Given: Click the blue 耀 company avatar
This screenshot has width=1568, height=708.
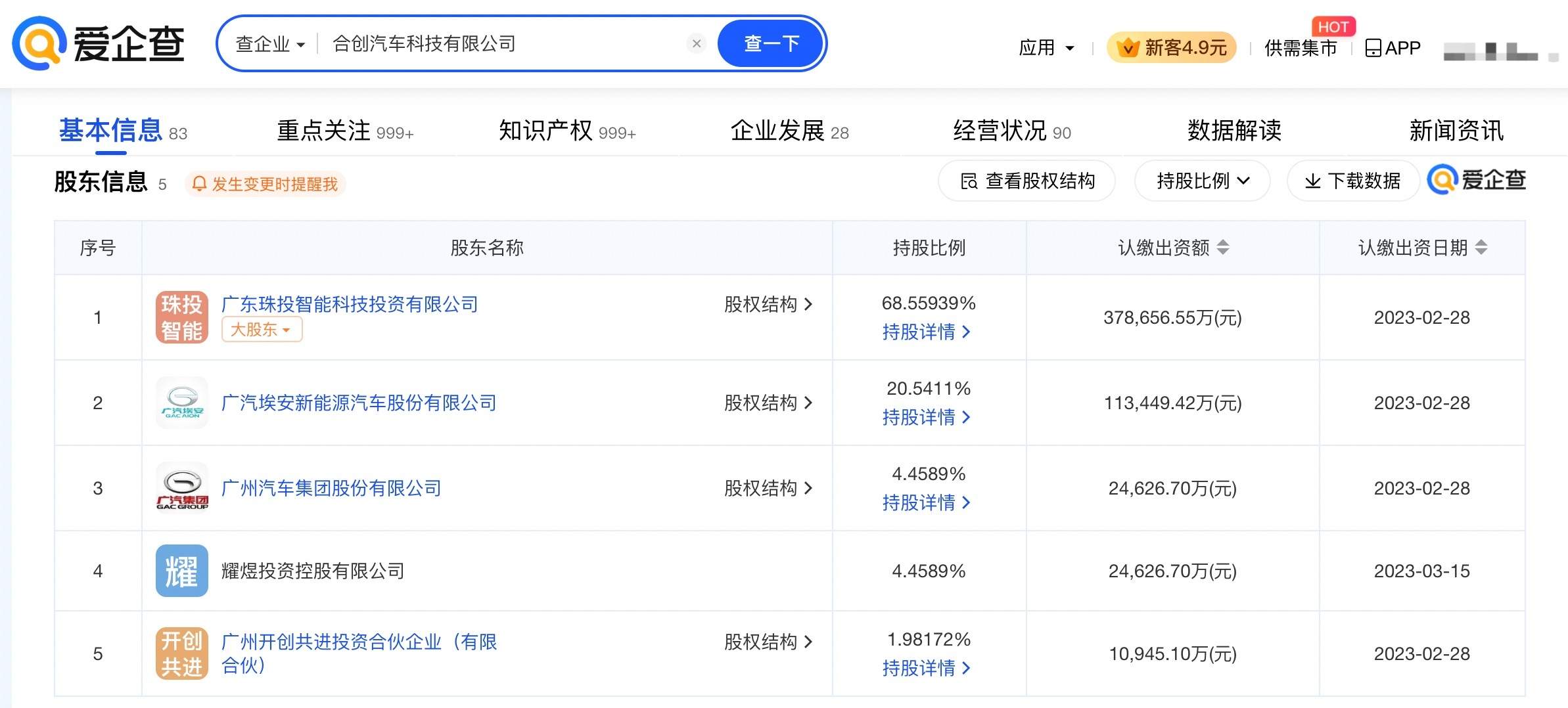Looking at the screenshot, I should 182,571.
